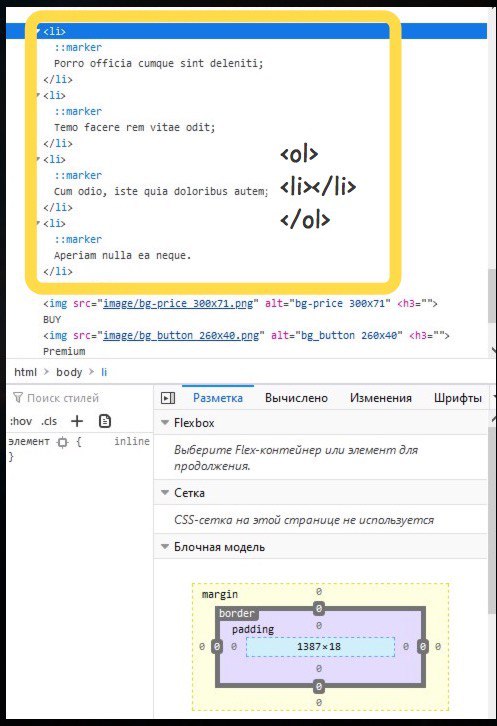
Task: Click the layout panel vertical scrollbar
Action: click(492, 519)
